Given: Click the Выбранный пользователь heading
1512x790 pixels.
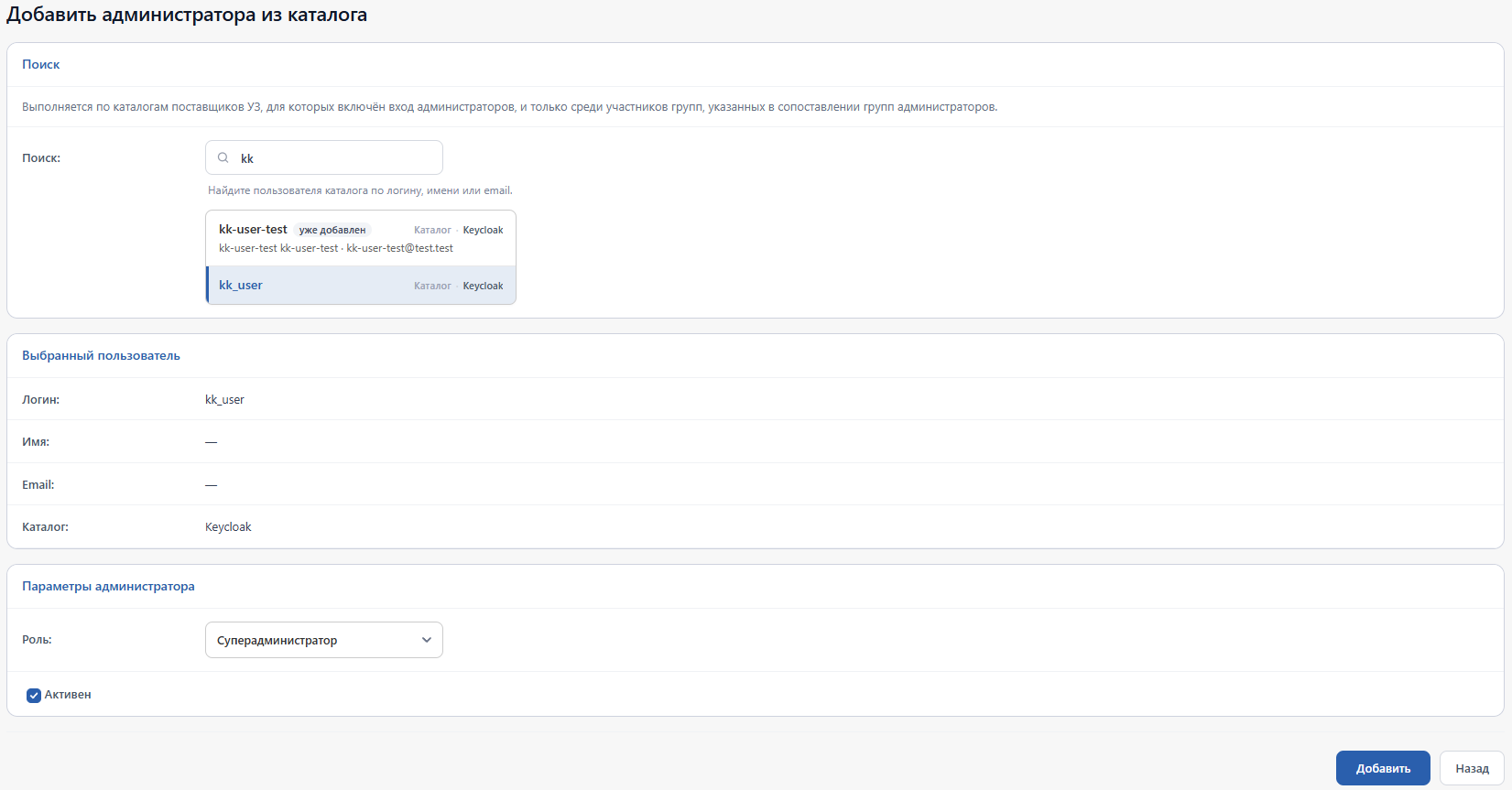Looking at the screenshot, I should [x=101, y=355].
